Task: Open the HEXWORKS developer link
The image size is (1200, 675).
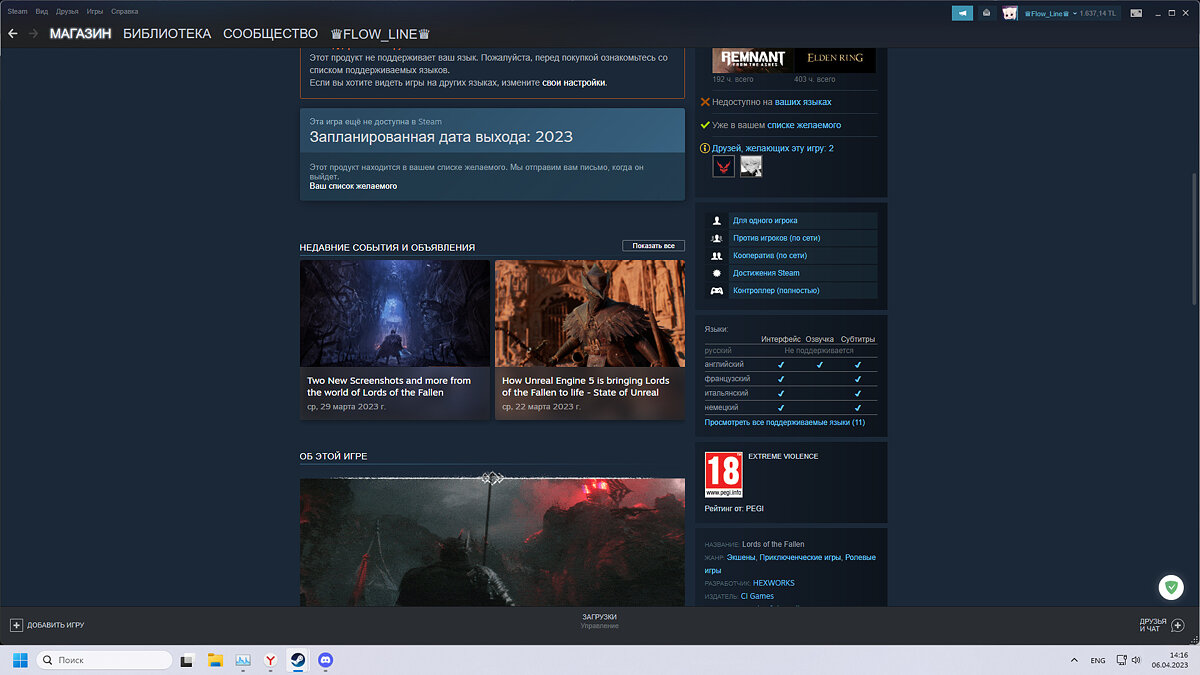Action: tap(772, 583)
